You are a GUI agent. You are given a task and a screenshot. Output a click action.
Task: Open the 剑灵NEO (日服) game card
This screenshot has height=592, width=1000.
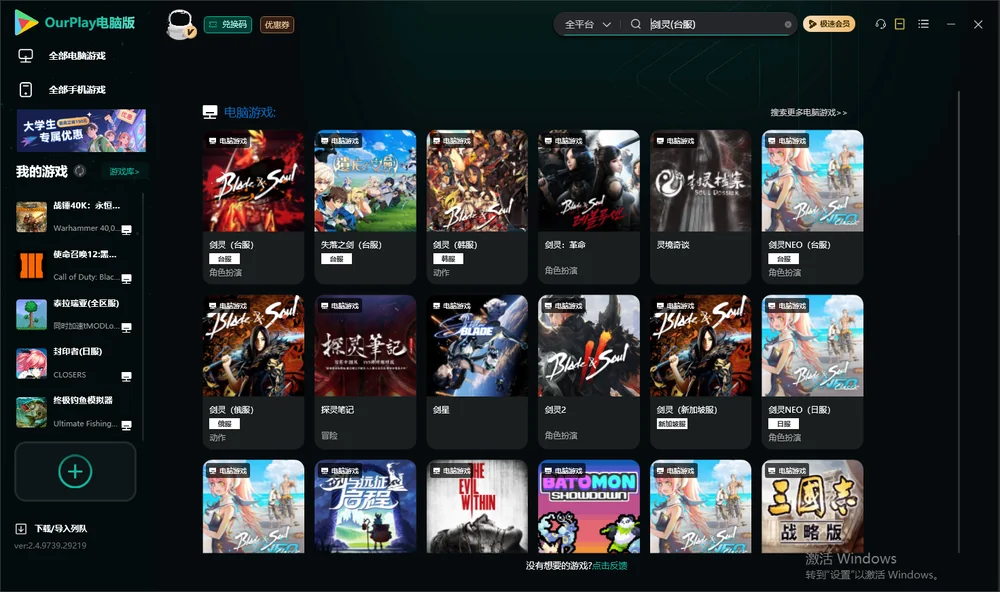pyautogui.click(x=812, y=371)
